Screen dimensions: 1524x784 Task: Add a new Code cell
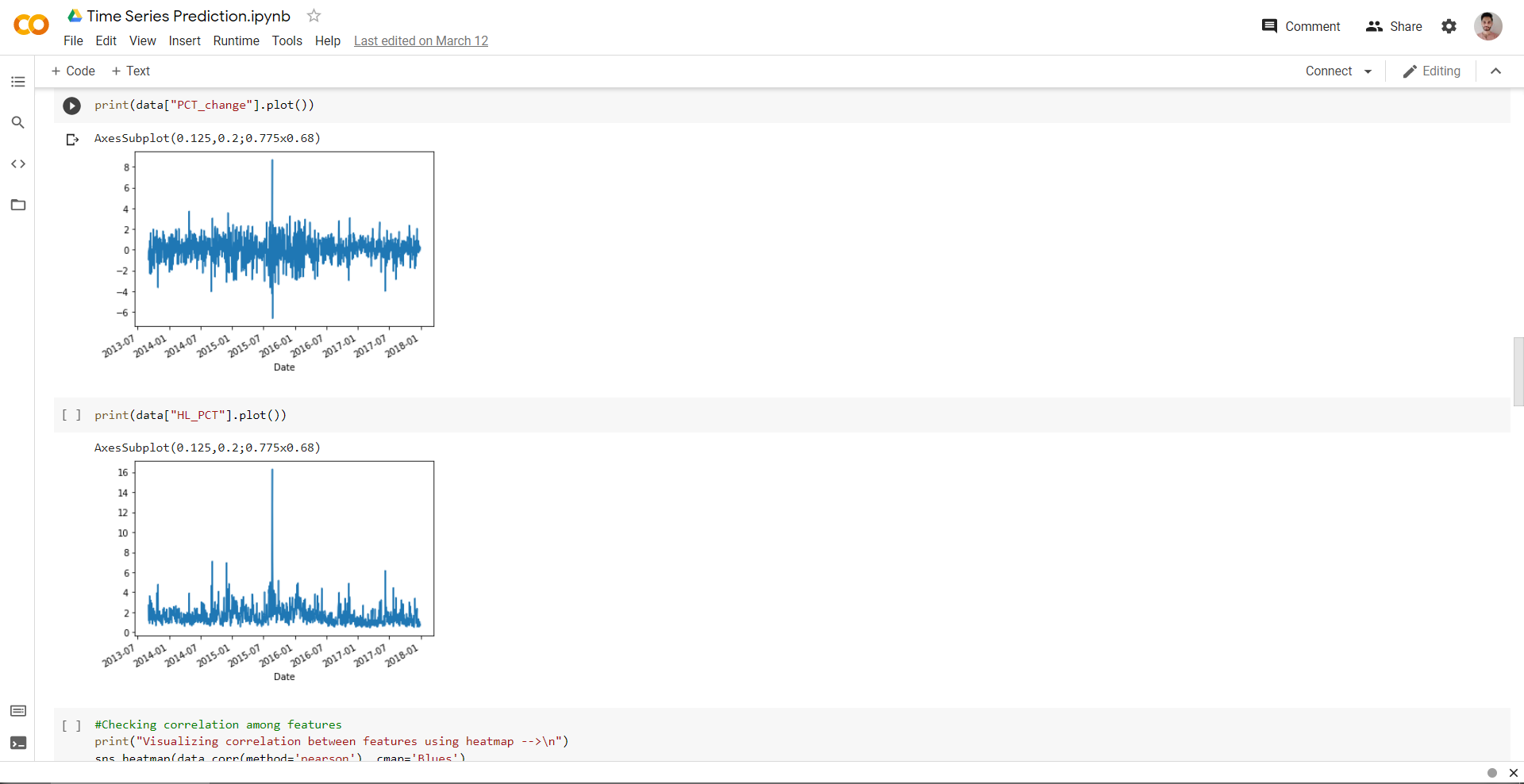(73, 71)
